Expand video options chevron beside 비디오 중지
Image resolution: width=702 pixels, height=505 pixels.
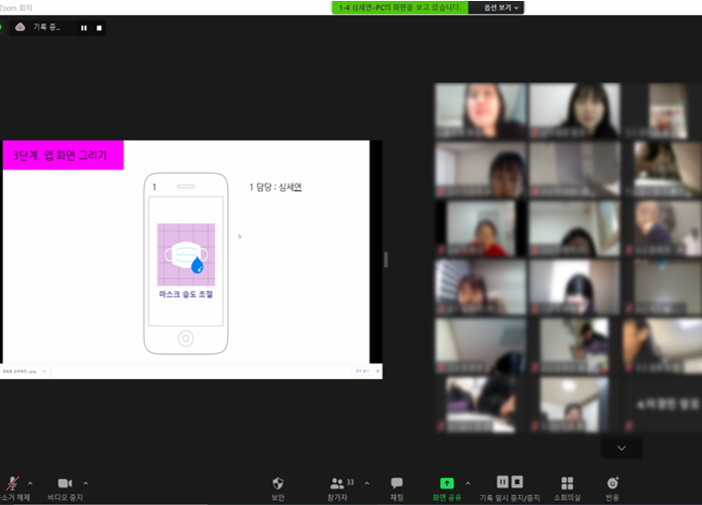click(86, 484)
